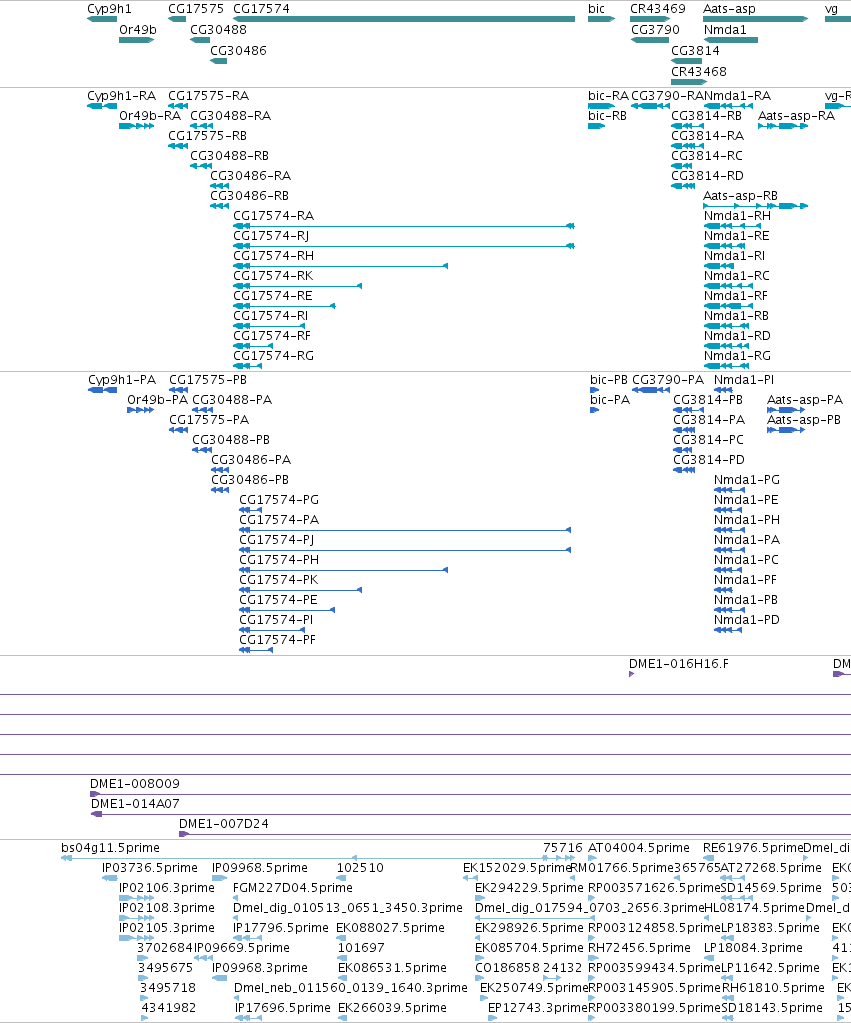Click the Cyp9h1 gene feature

102,19
